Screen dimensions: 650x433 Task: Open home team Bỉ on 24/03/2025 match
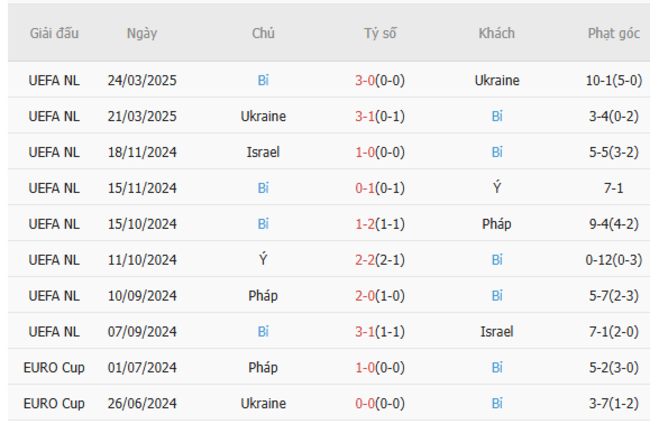pyautogui.click(x=263, y=80)
